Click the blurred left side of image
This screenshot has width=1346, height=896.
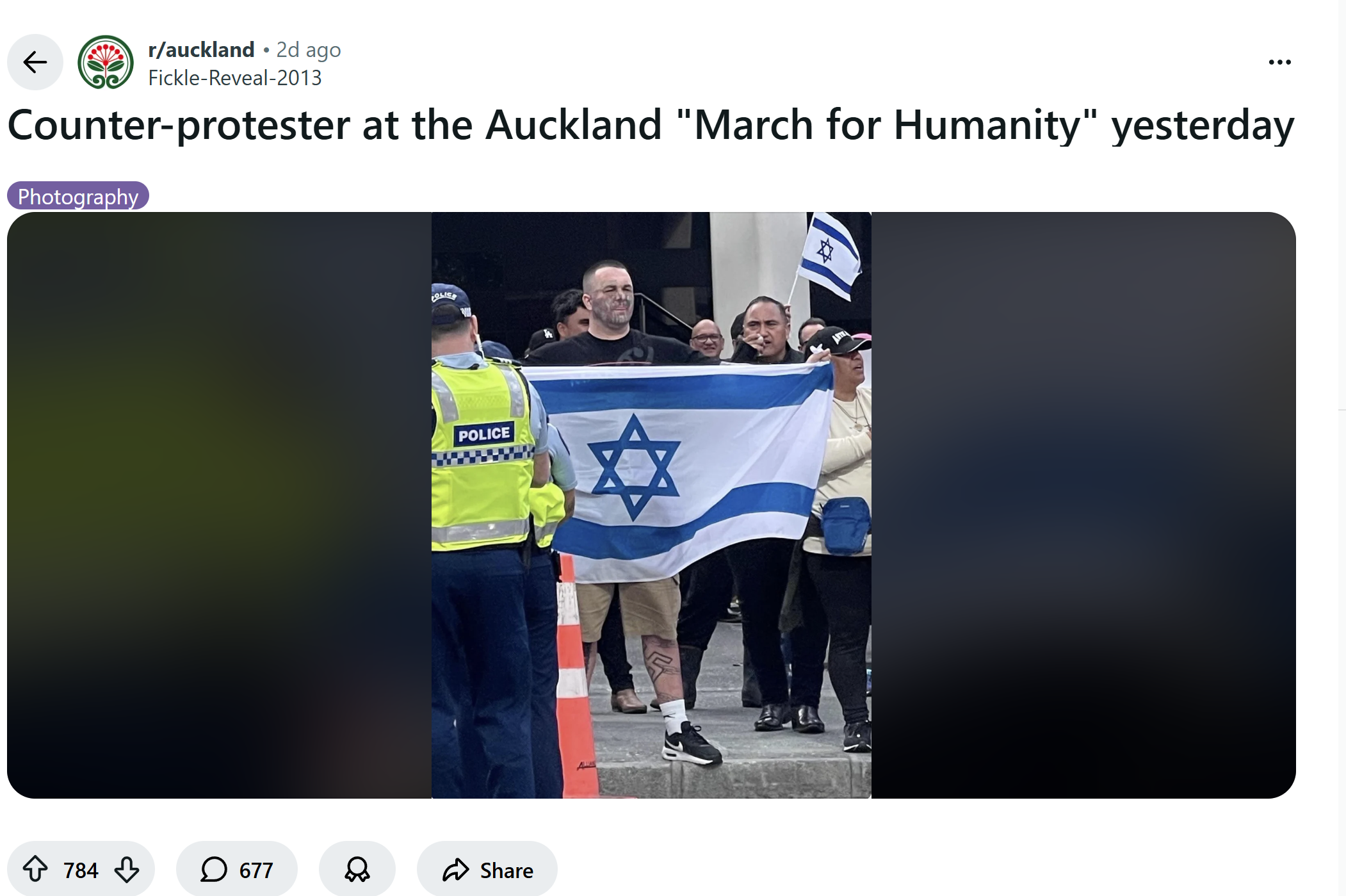[219, 505]
